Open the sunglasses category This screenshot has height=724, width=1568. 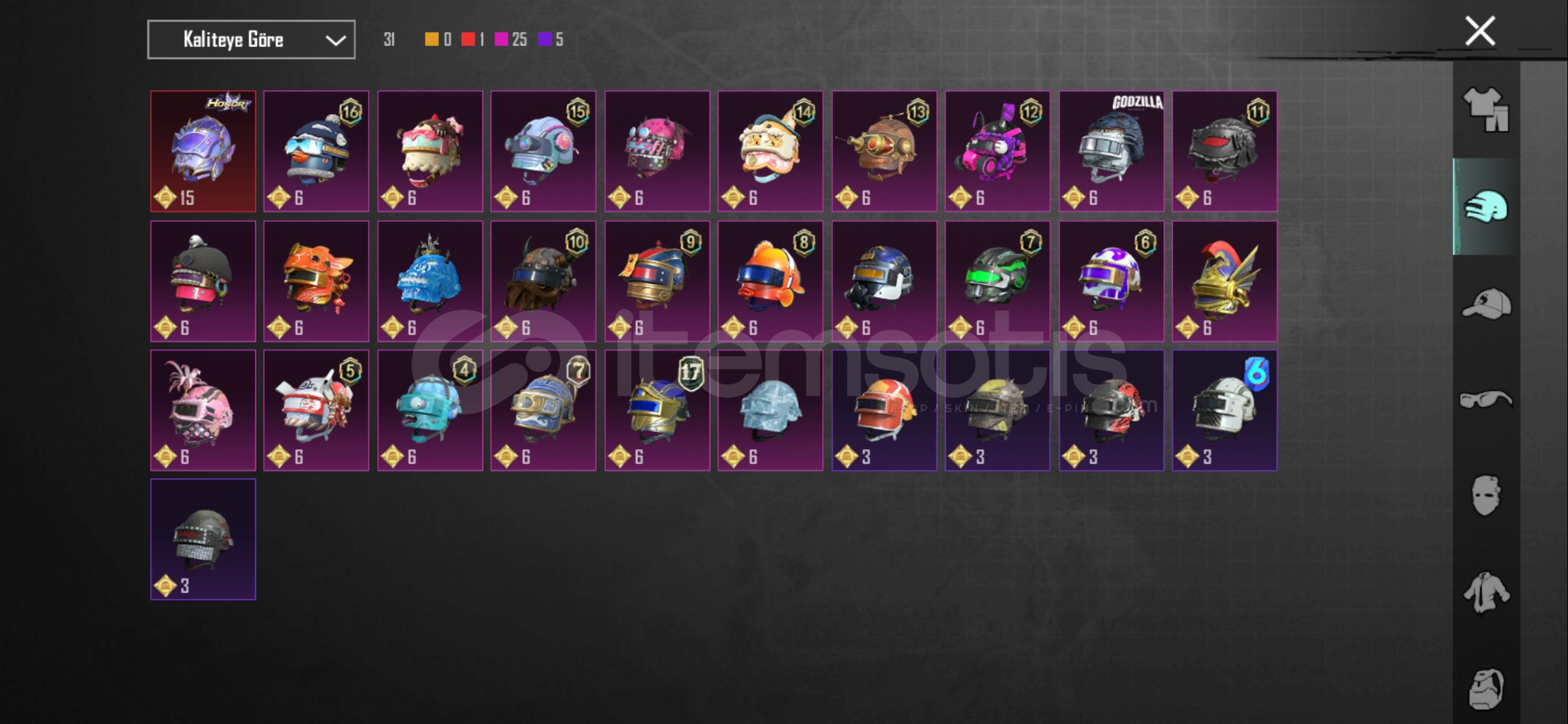1486,400
